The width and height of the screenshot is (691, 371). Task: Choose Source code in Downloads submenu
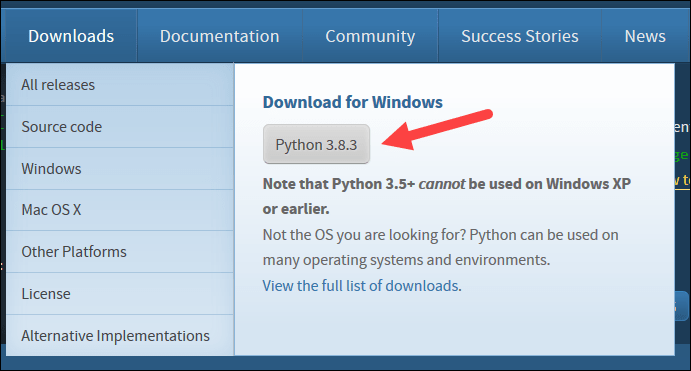pos(120,127)
